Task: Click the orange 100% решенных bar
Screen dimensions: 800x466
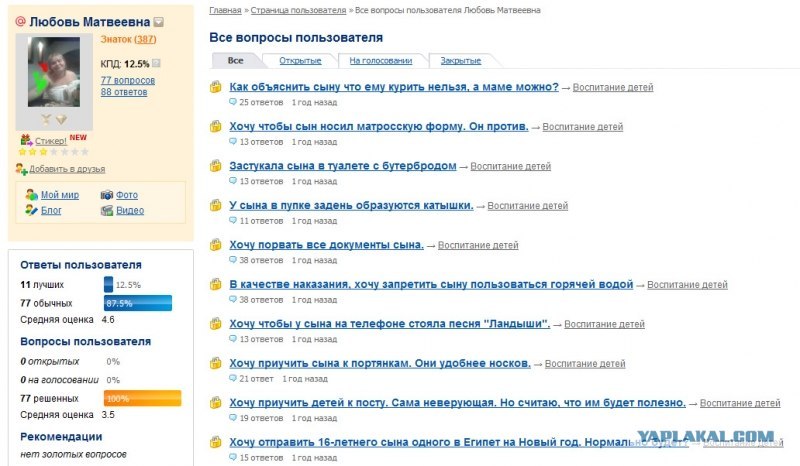Action: click(x=142, y=398)
